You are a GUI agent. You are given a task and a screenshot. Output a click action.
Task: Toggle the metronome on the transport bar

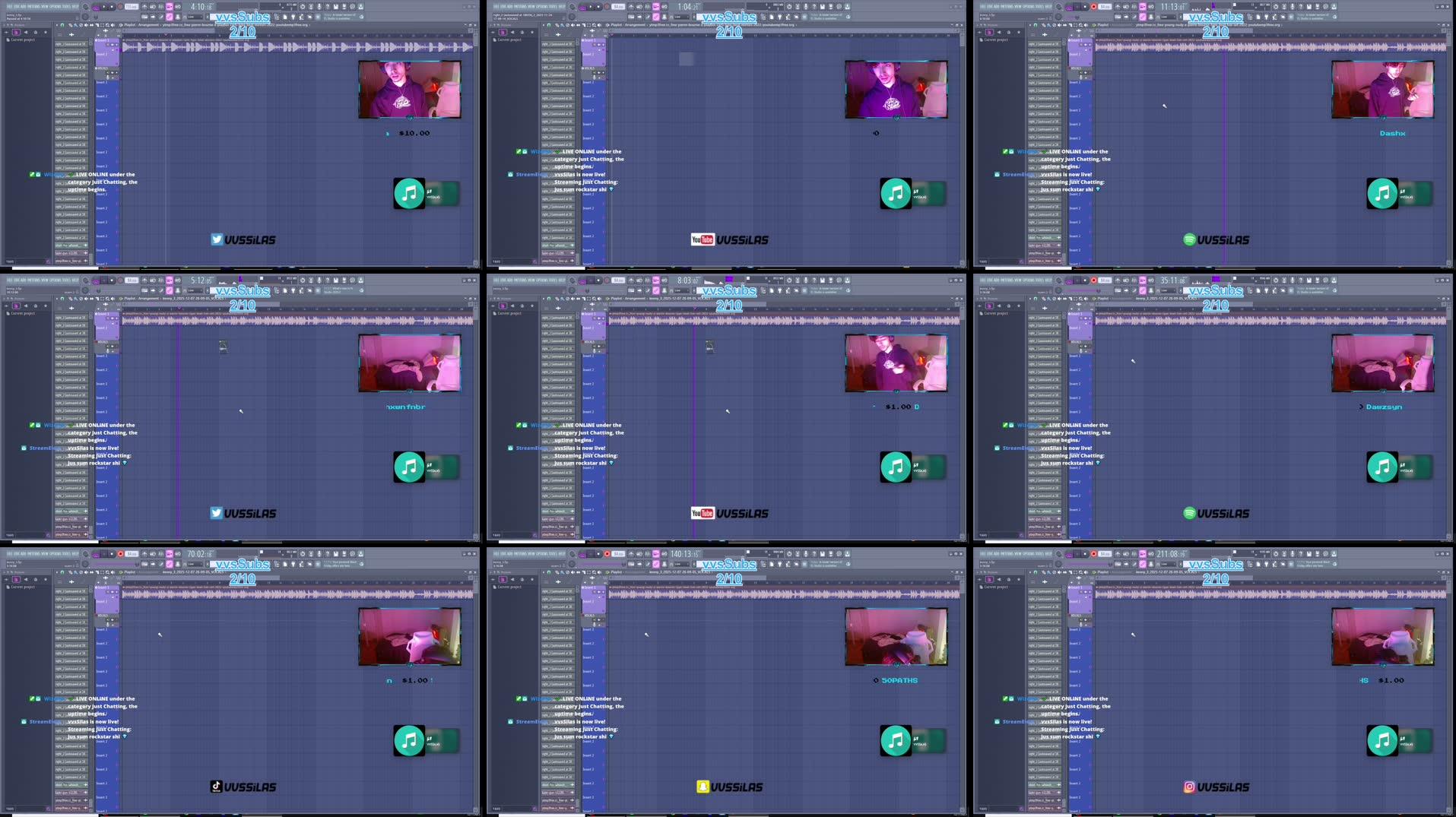click(144, 5)
